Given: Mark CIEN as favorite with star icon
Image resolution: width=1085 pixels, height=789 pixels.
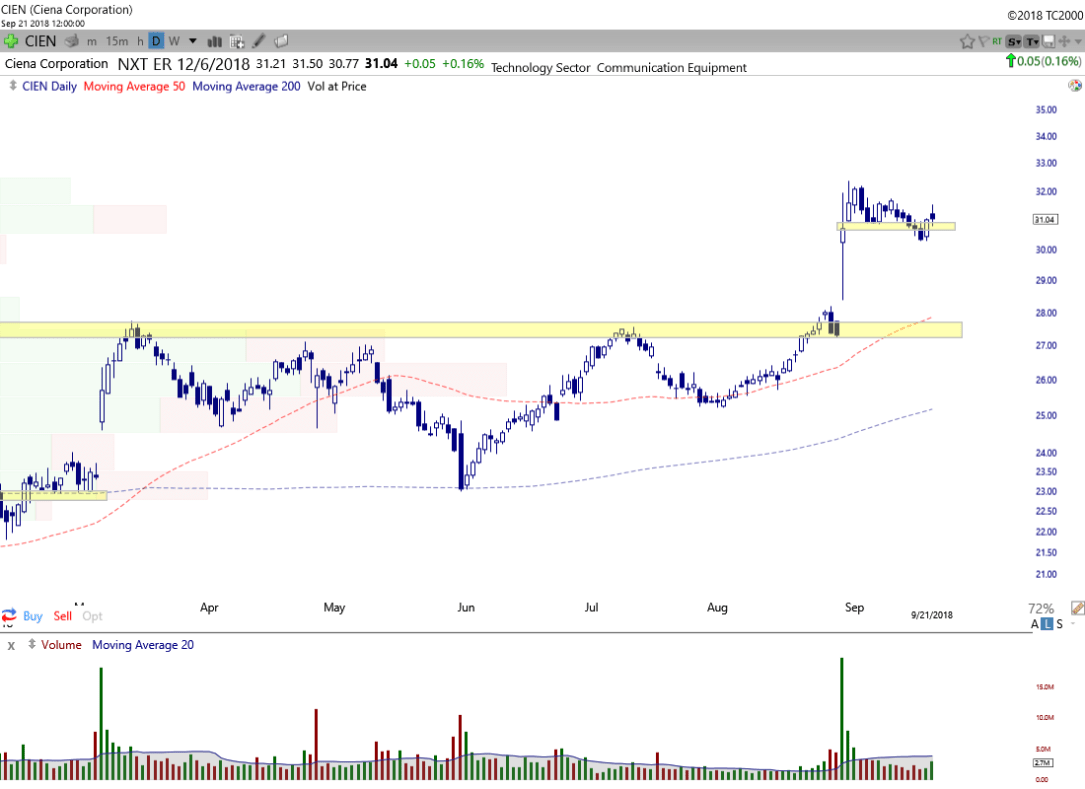Looking at the screenshot, I should [x=967, y=41].
